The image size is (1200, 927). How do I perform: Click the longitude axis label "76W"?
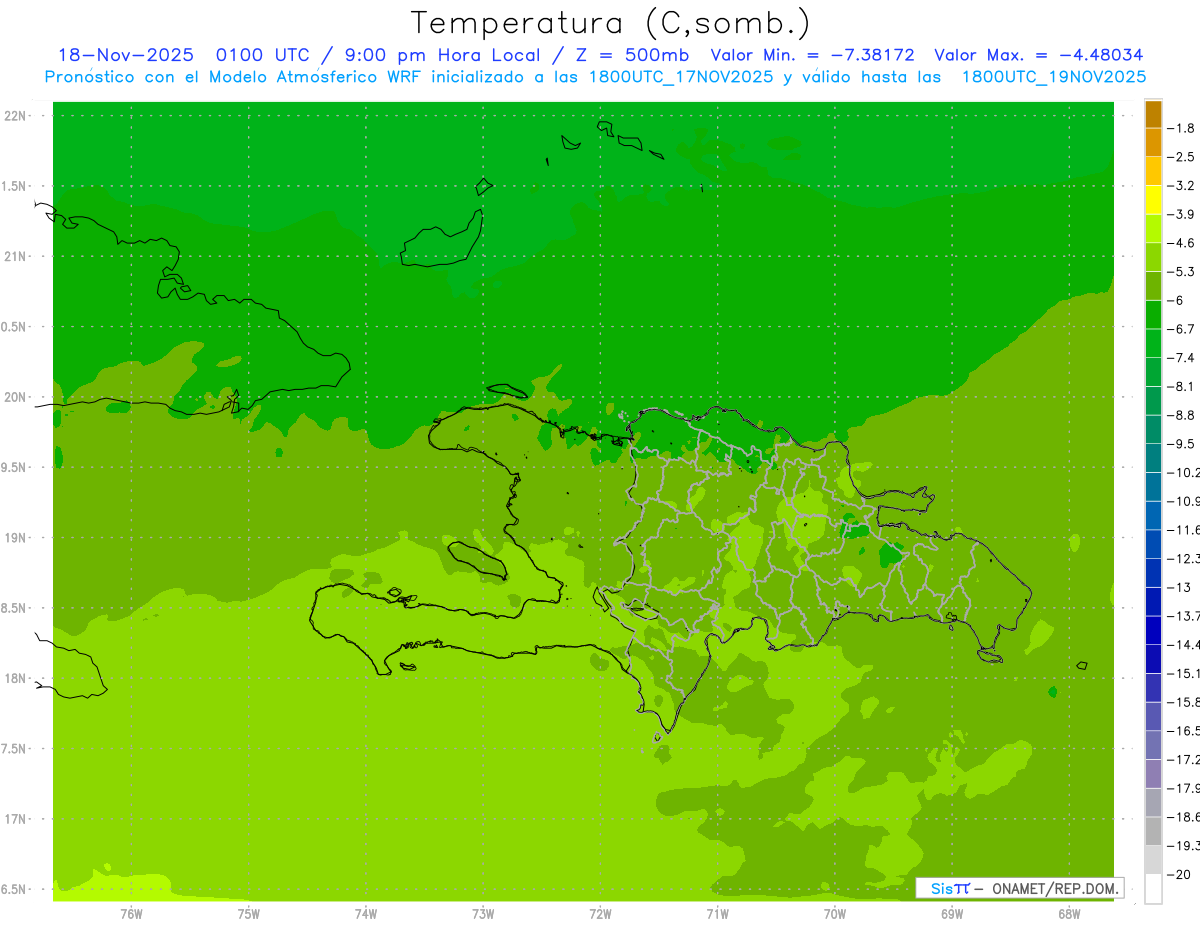pyautogui.click(x=131, y=913)
